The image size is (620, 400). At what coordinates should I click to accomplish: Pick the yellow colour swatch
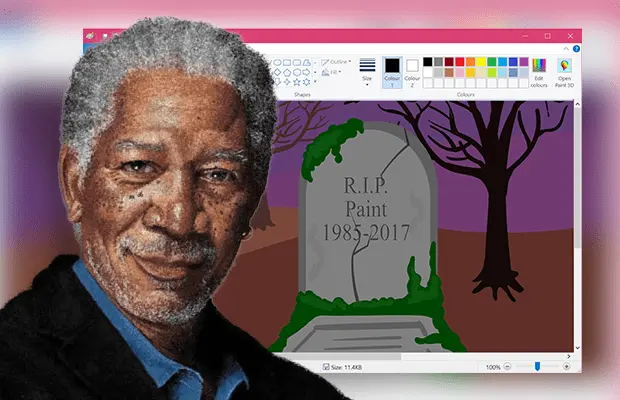pos(481,62)
